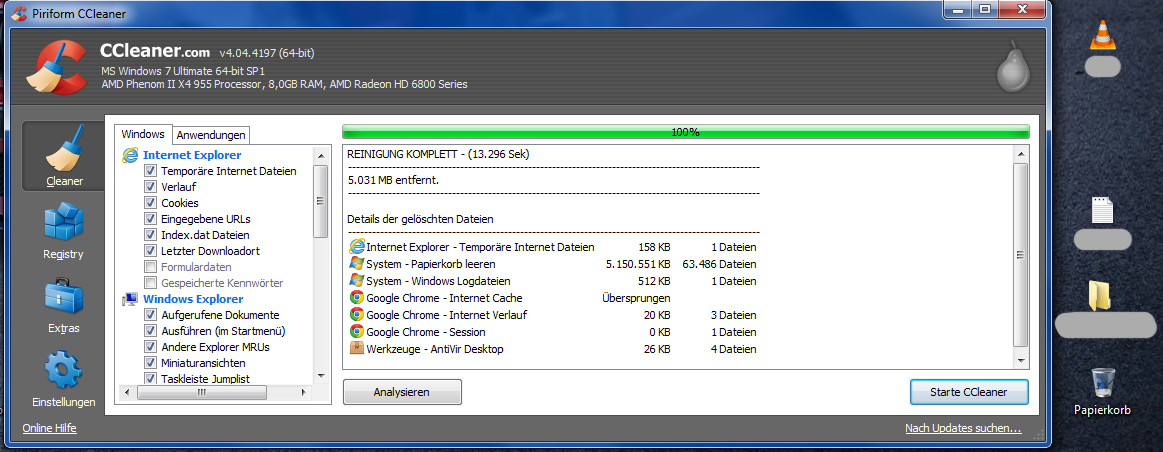Open the Extras toolbox section
Image resolution: width=1163 pixels, height=452 pixels.
pos(64,304)
